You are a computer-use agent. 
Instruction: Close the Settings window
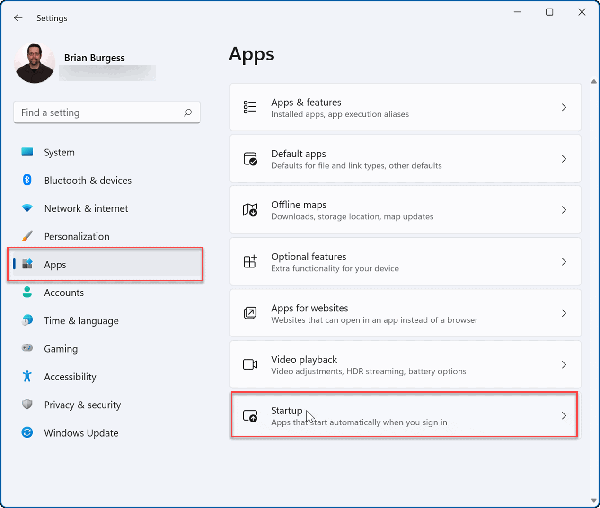[582, 12]
